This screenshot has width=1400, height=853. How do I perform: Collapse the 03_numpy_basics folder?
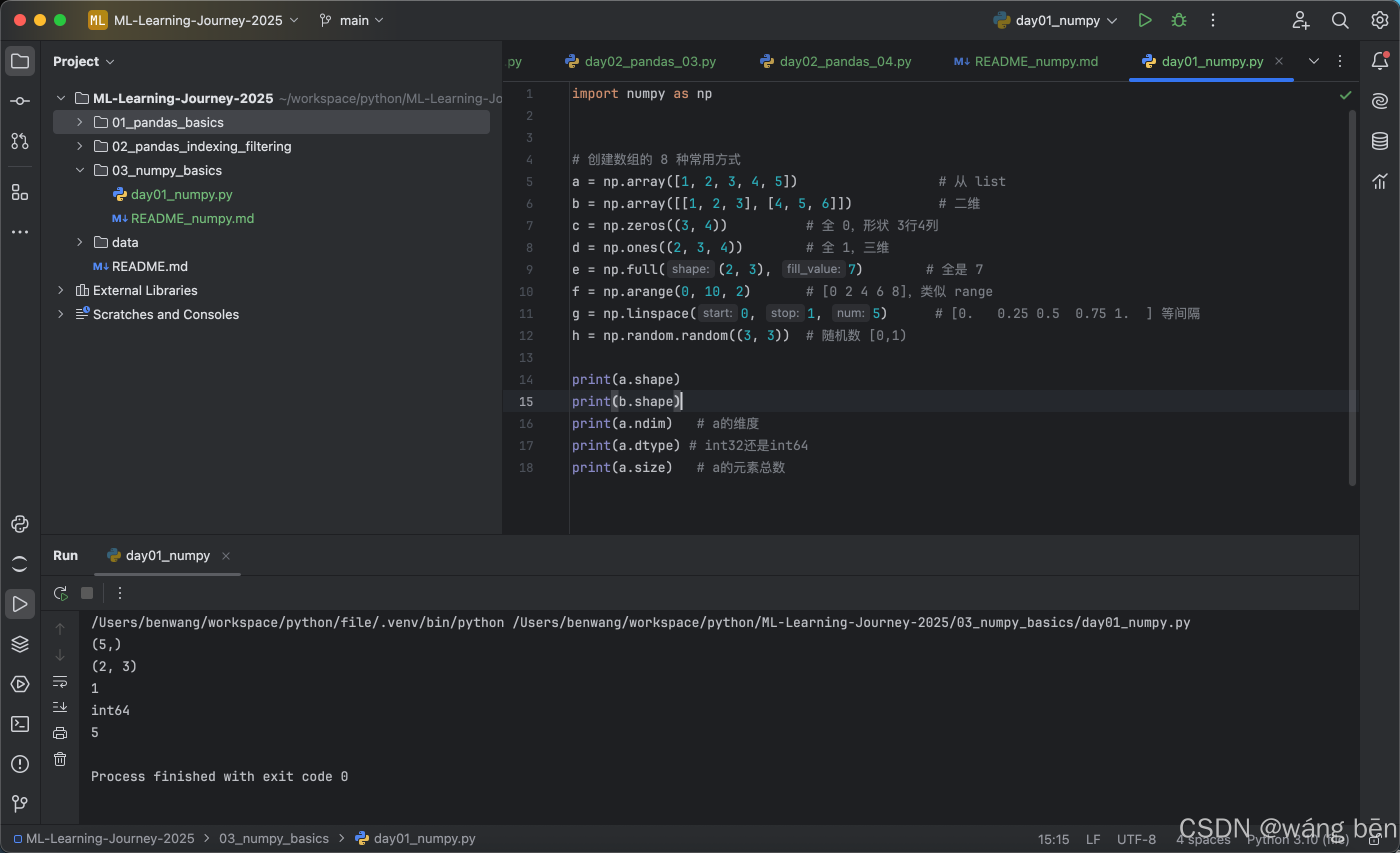coord(79,170)
